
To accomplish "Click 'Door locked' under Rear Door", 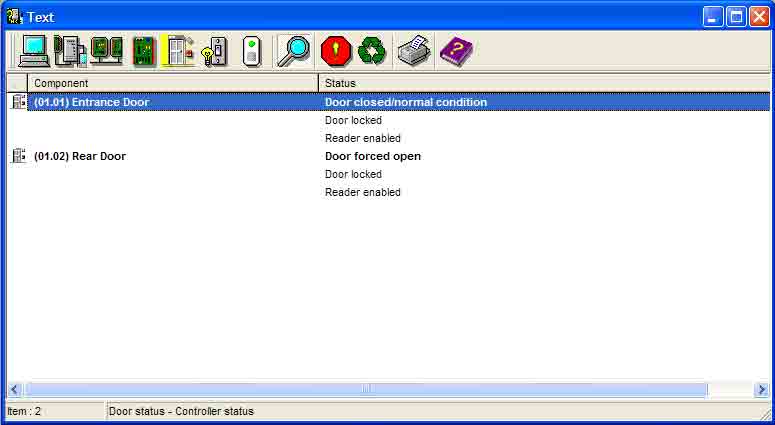I will point(353,174).
